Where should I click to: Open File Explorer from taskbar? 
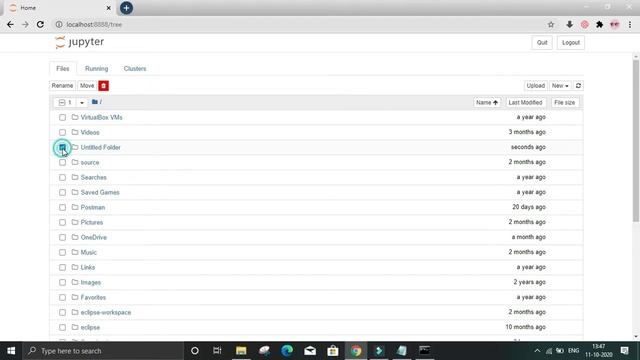coord(241,351)
